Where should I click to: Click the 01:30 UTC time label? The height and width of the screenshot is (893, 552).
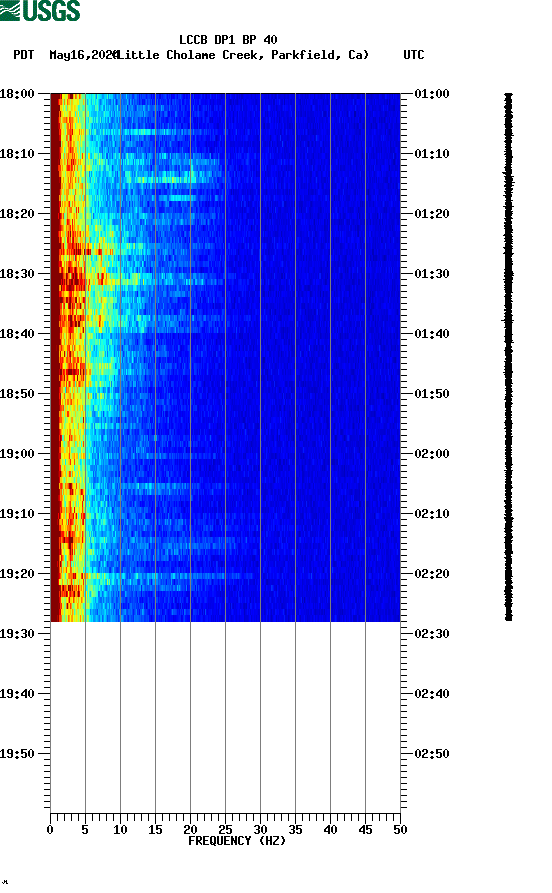coord(432,273)
